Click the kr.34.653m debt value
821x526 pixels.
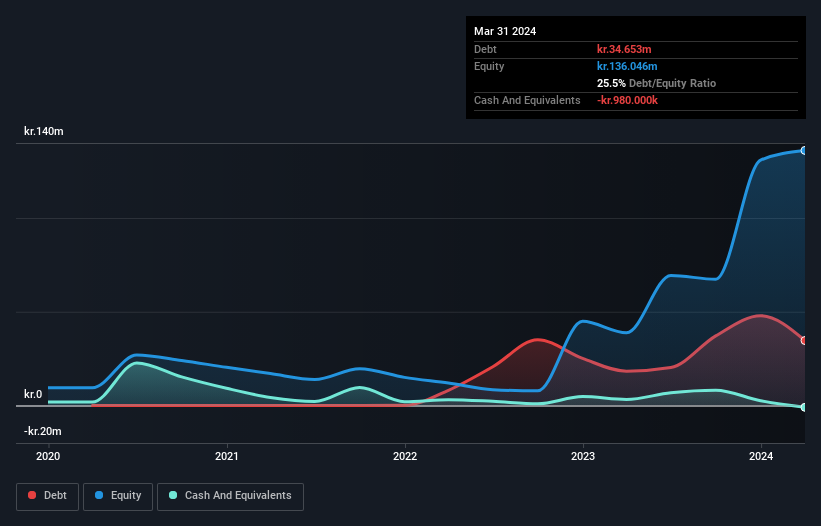[x=624, y=49]
